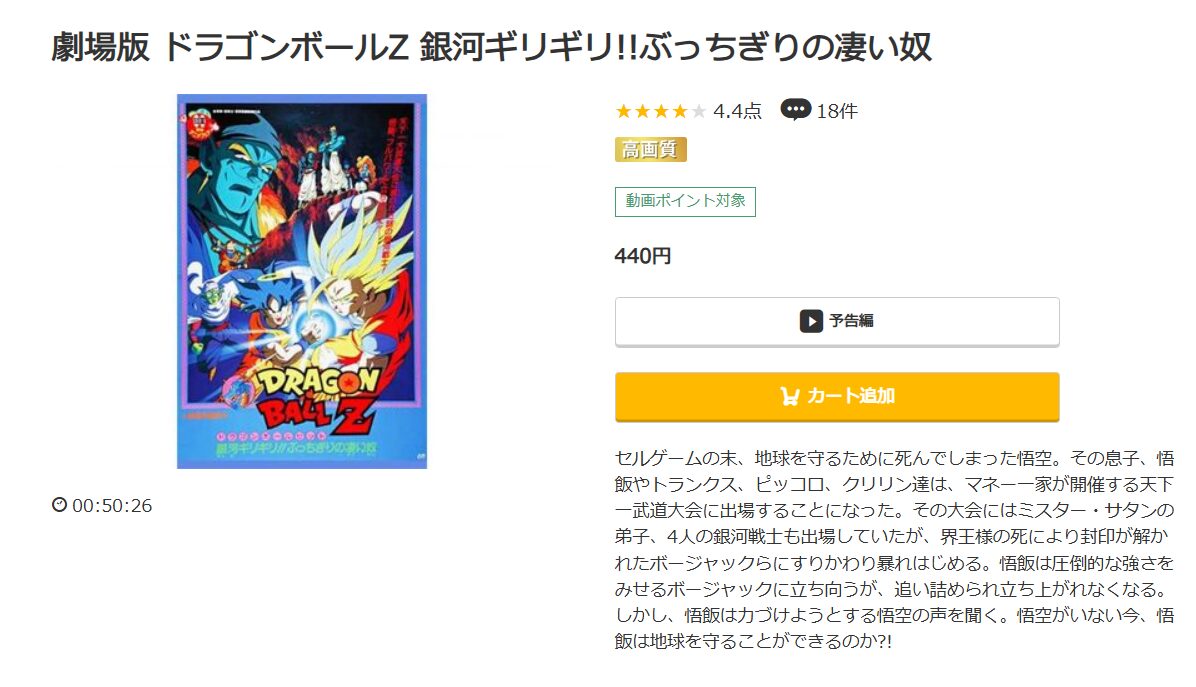Screen dimensions: 1196x687
Task: Click the first yellow rating star
Action: pyautogui.click(x=623, y=111)
